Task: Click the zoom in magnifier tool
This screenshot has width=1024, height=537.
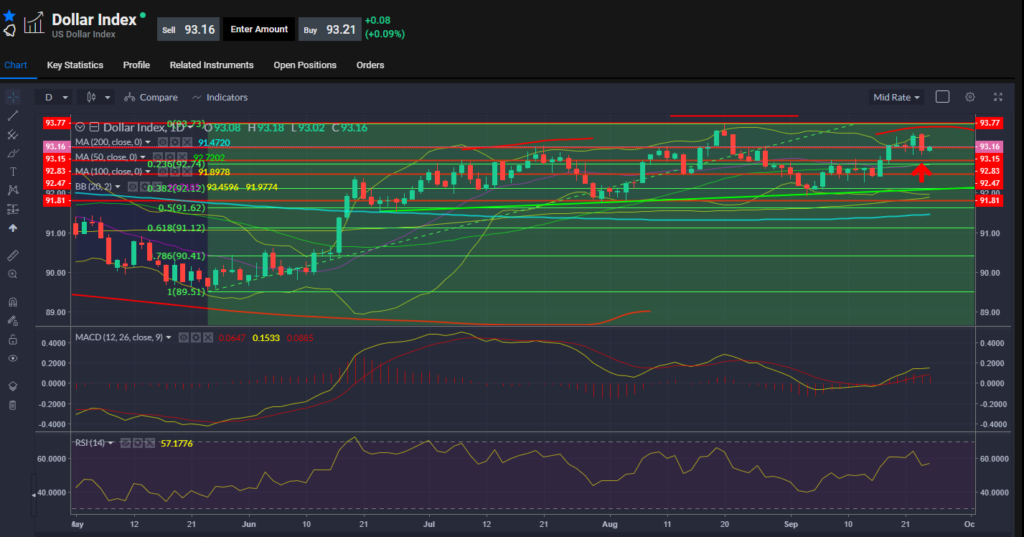Action: coord(12,273)
